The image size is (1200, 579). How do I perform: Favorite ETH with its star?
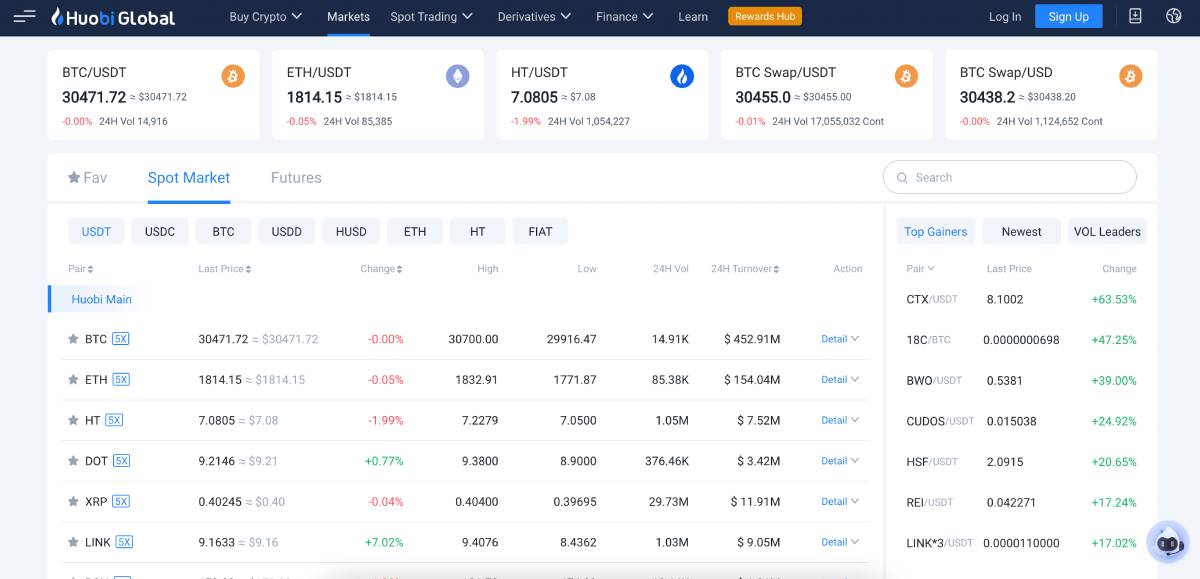[x=73, y=380]
